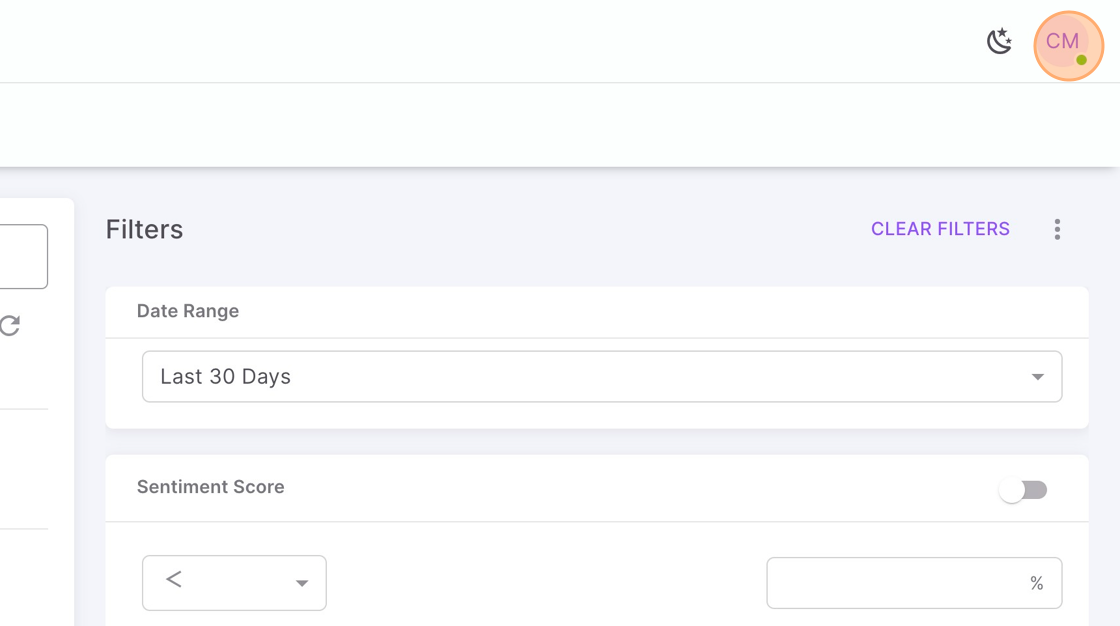The width and height of the screenshot is (1120, 626).
Task: Click the less-than symbol in operator select
Action: tap(174, 580)
